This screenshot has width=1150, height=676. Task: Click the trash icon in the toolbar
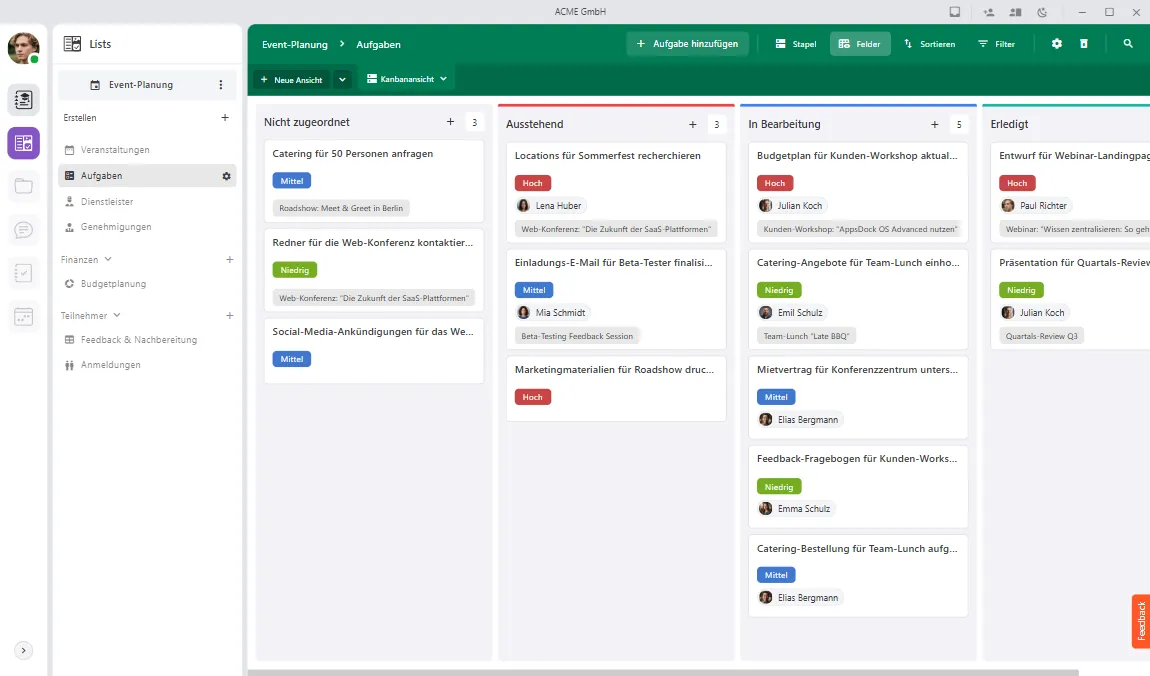tap(1084, 44)
